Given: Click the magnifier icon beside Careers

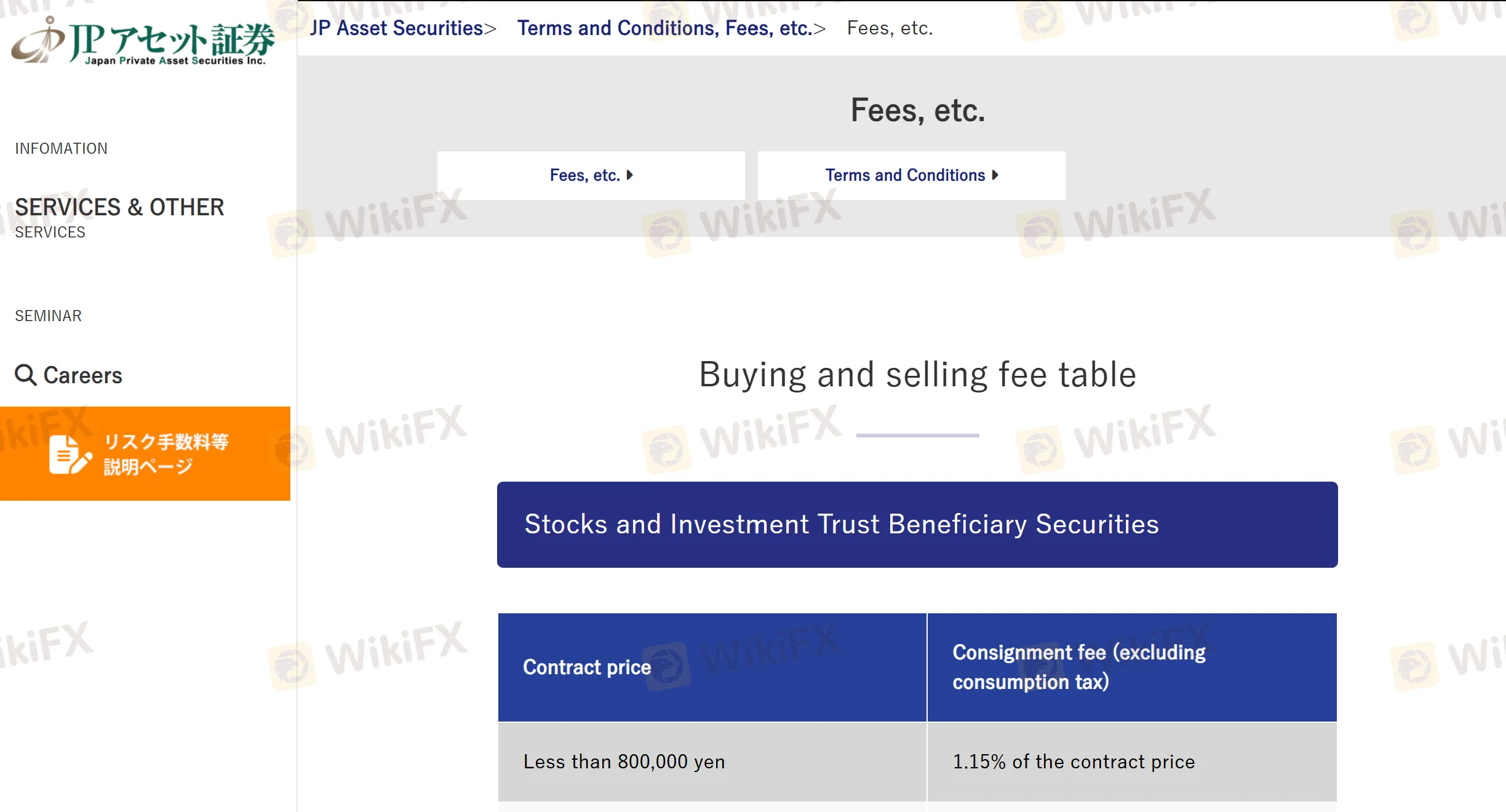Looking at the screenshot, I should (25, 375).
